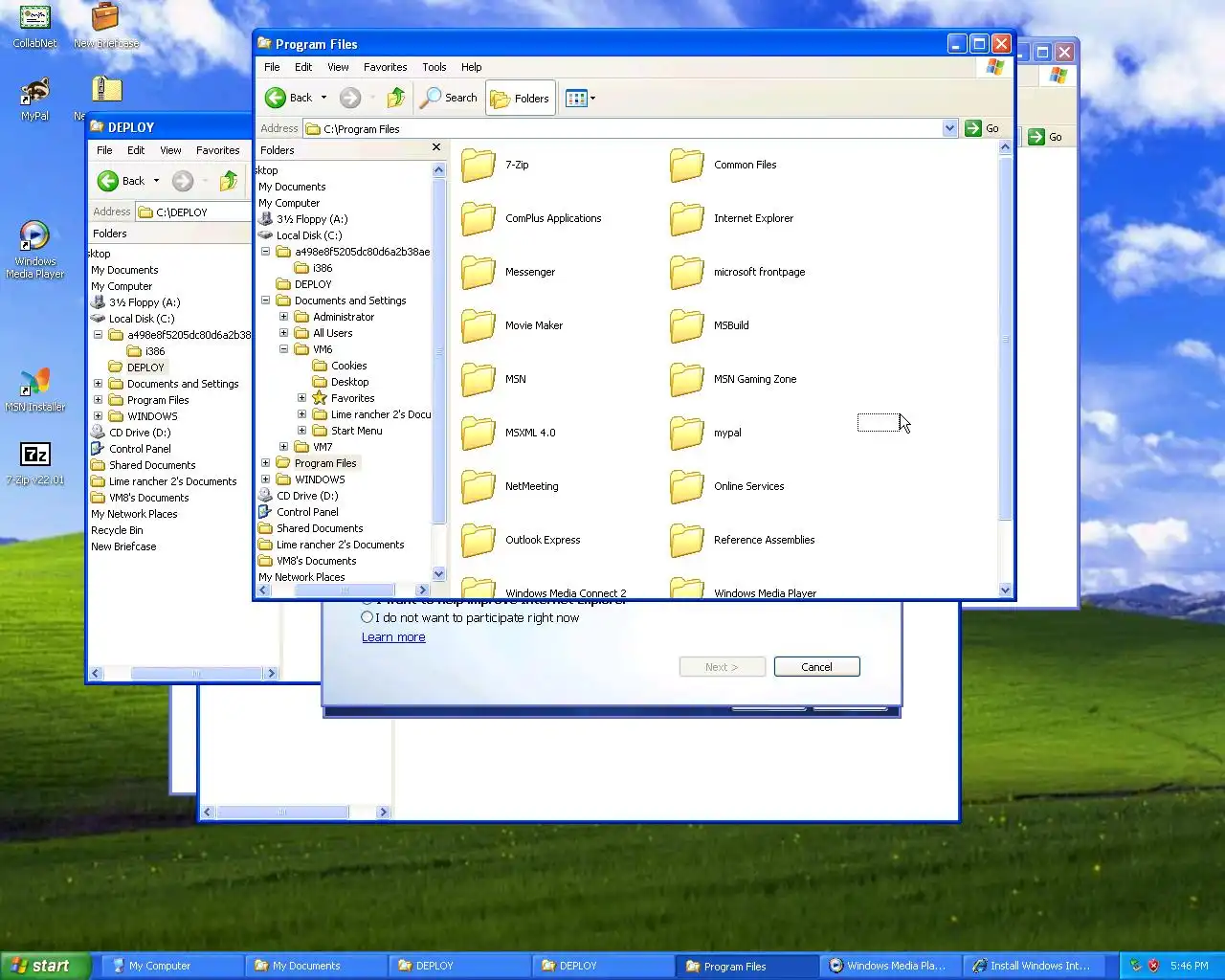Select the mypal folder

click(706, 433)
